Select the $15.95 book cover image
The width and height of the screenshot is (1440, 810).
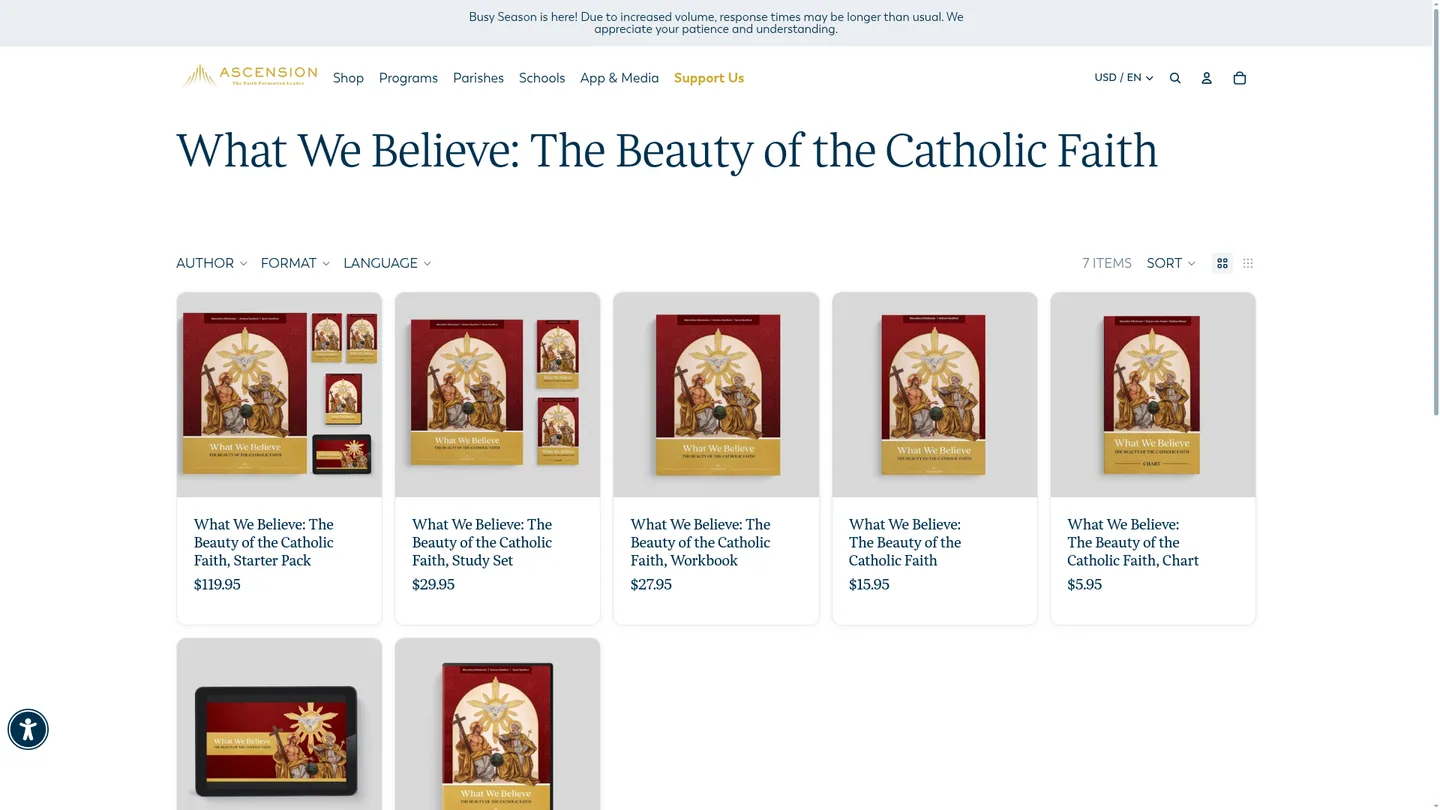(934, 395)
